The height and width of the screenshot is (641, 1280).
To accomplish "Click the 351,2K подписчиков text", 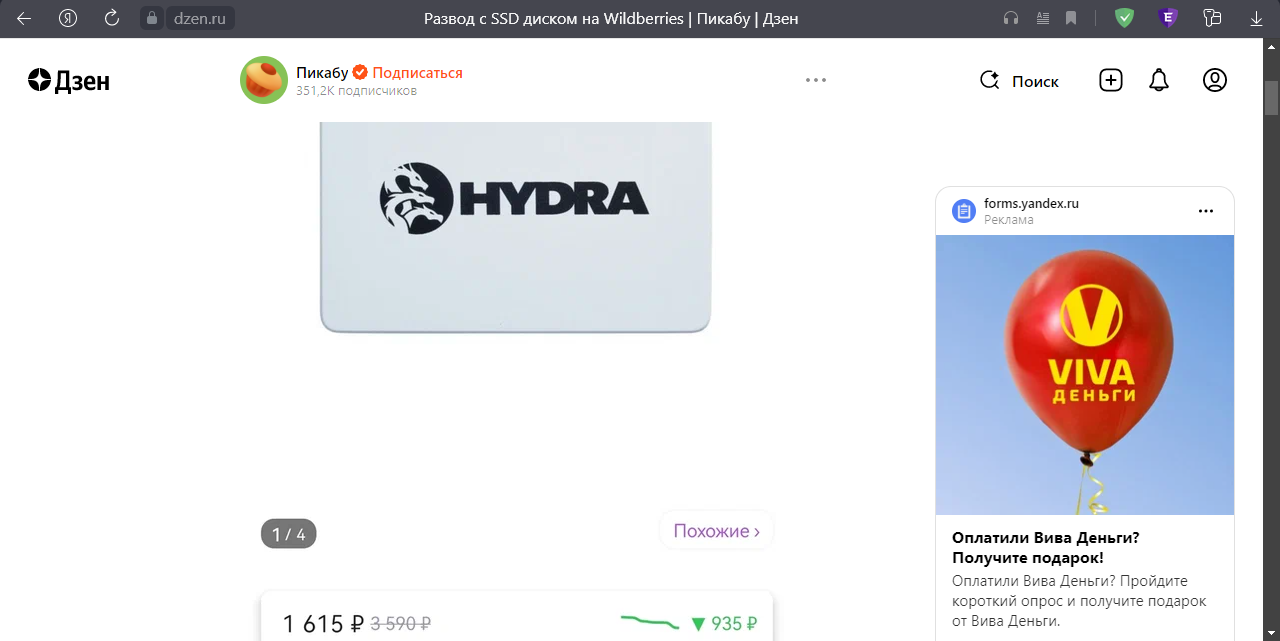I will 356,91.
